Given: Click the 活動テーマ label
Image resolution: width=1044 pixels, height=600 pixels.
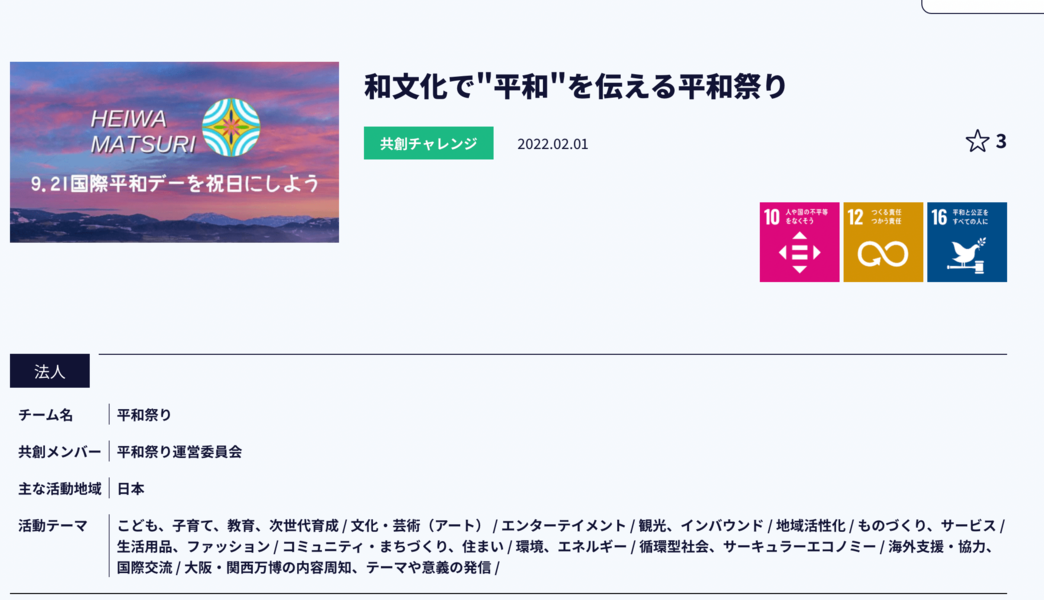Looking at the screenshot, I should 53,526.
